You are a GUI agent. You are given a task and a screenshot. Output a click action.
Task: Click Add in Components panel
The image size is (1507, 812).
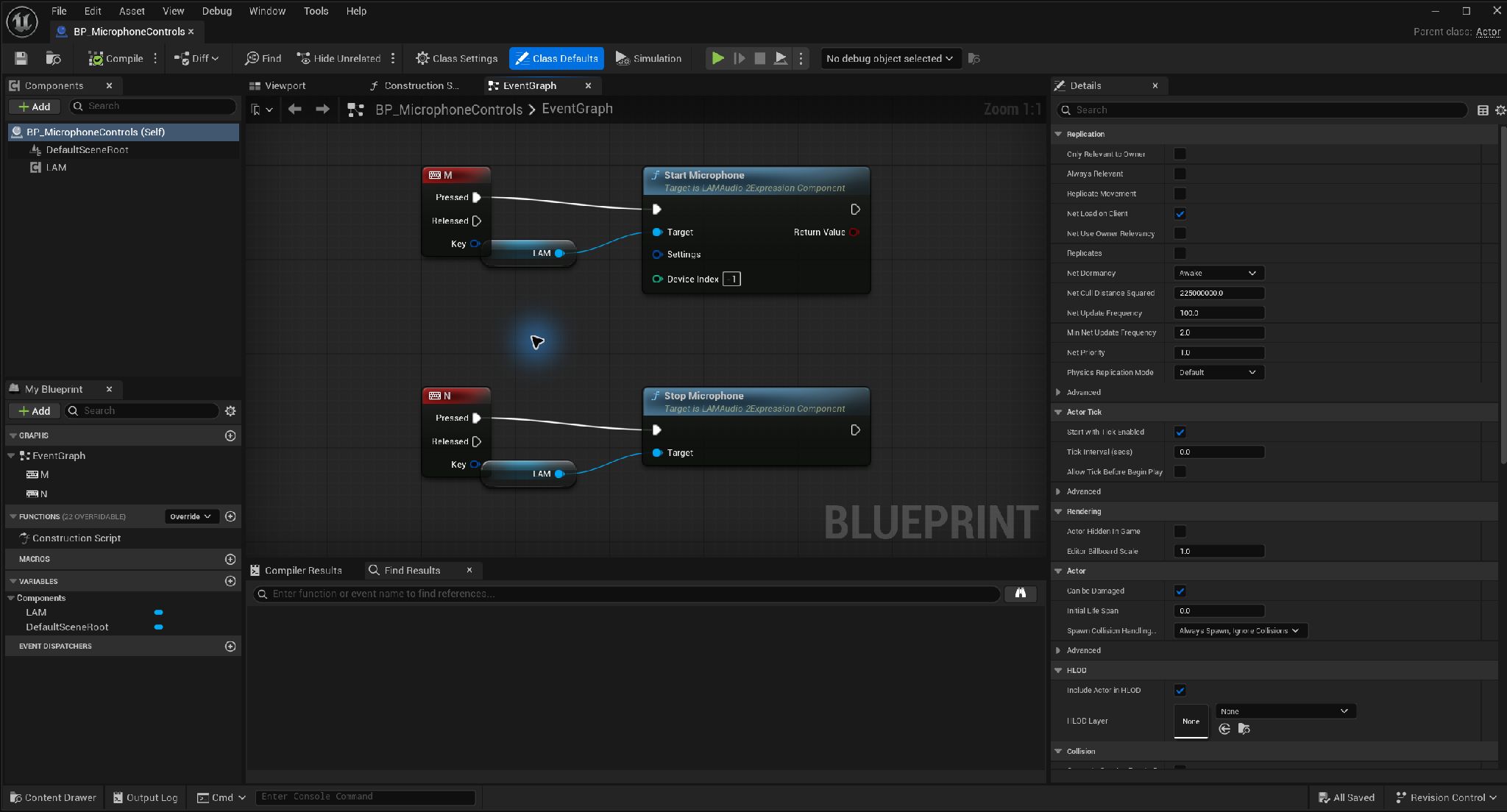point(34,107)
